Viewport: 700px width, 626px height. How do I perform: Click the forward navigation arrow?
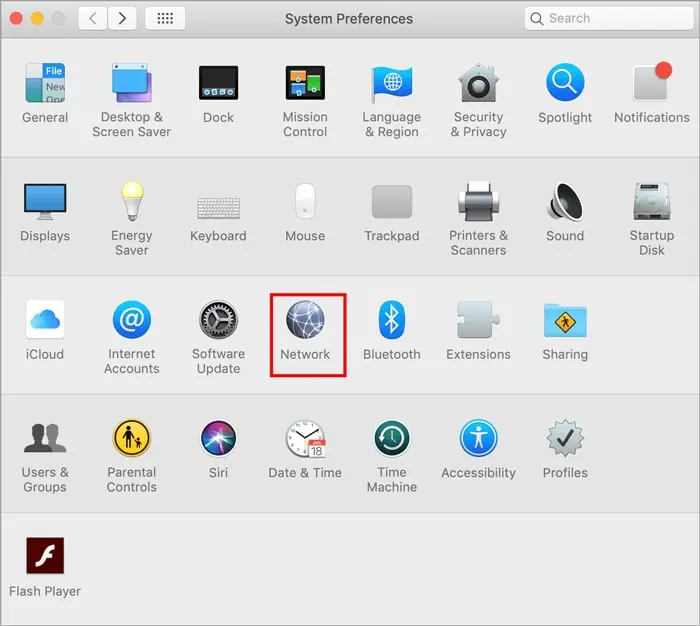pyautogui.click(x=122, y=18)
